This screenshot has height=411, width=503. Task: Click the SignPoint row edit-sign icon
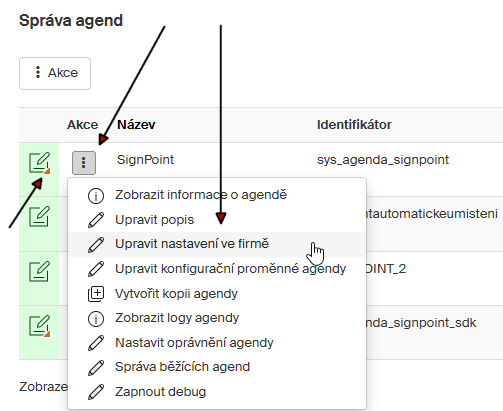pyautogui.click(x=39, y=163)
